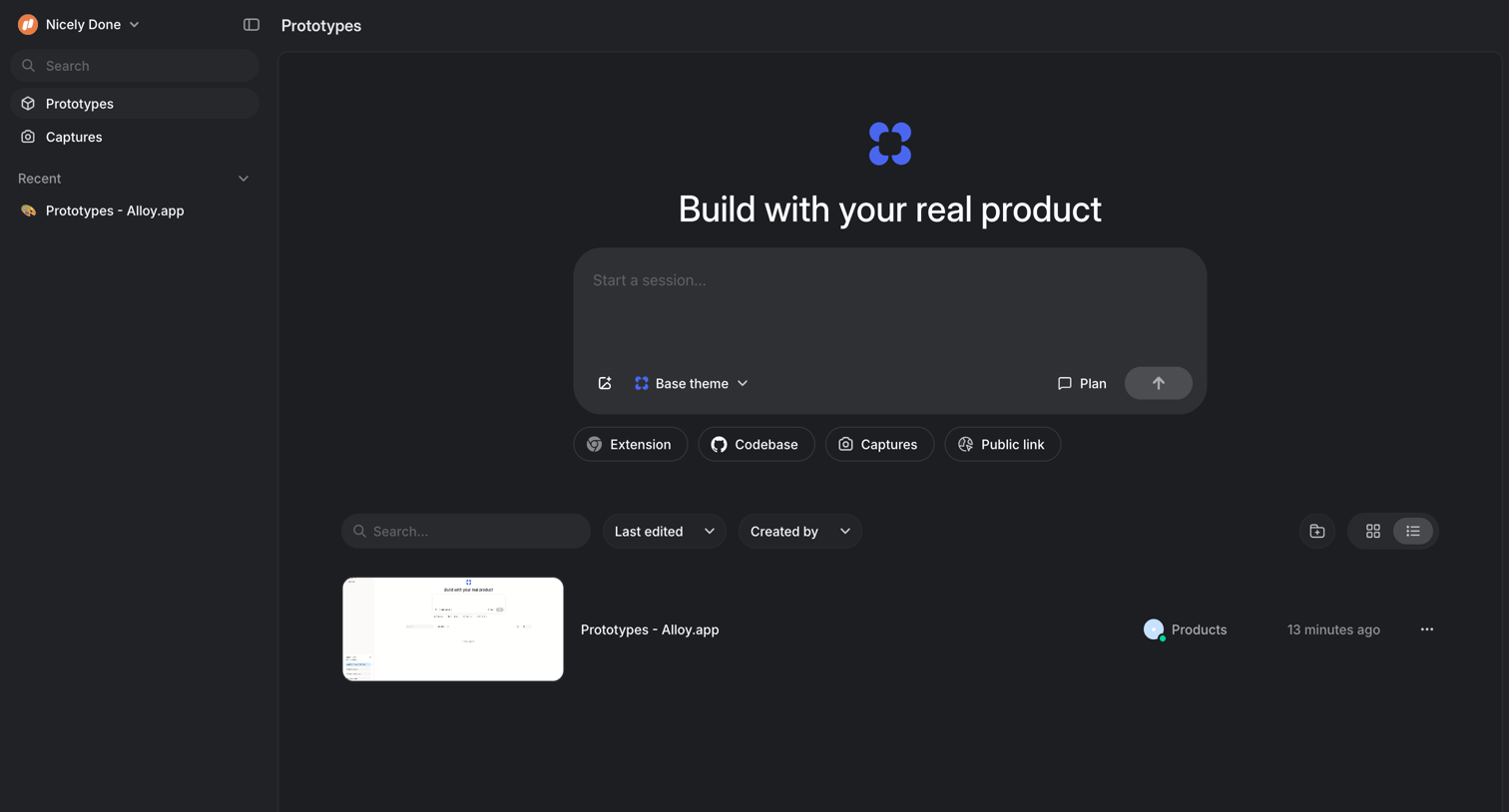
Task: Open the Created by filter dropdown
Action: pyautogui.click(x=799, y=531)
